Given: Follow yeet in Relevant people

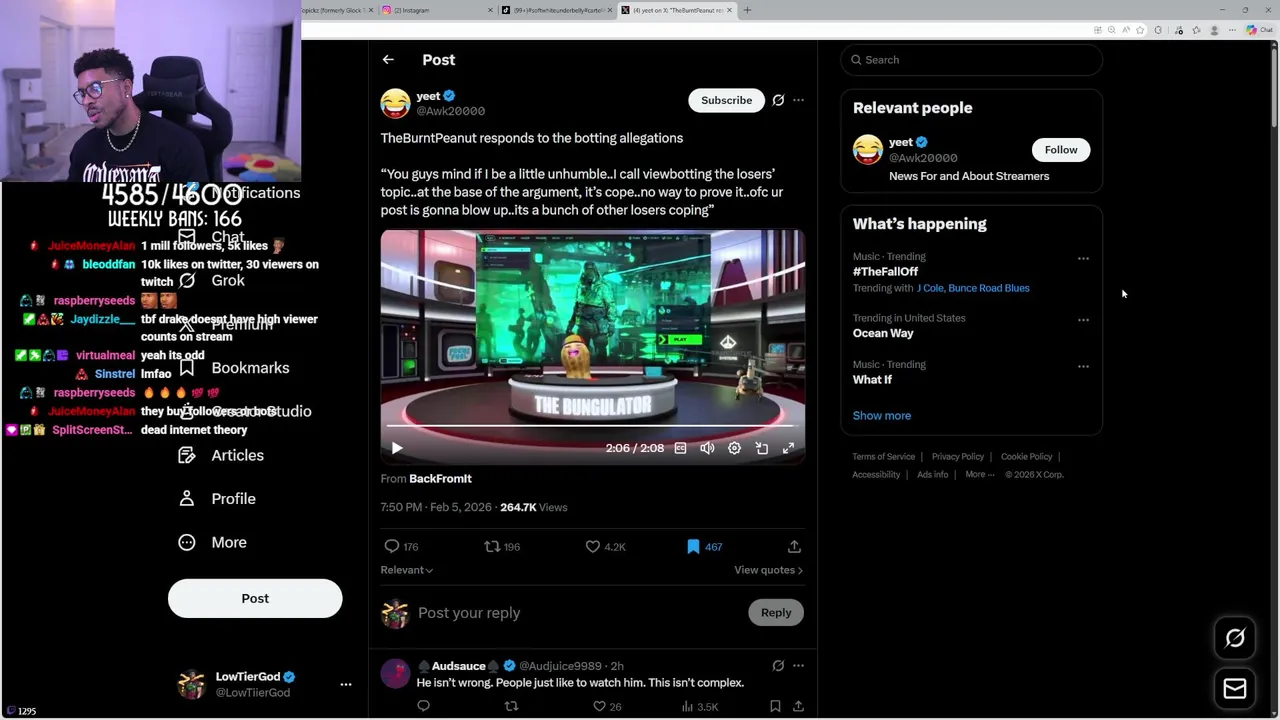Looking at the screenshot, I should [x=1061, y=150].
